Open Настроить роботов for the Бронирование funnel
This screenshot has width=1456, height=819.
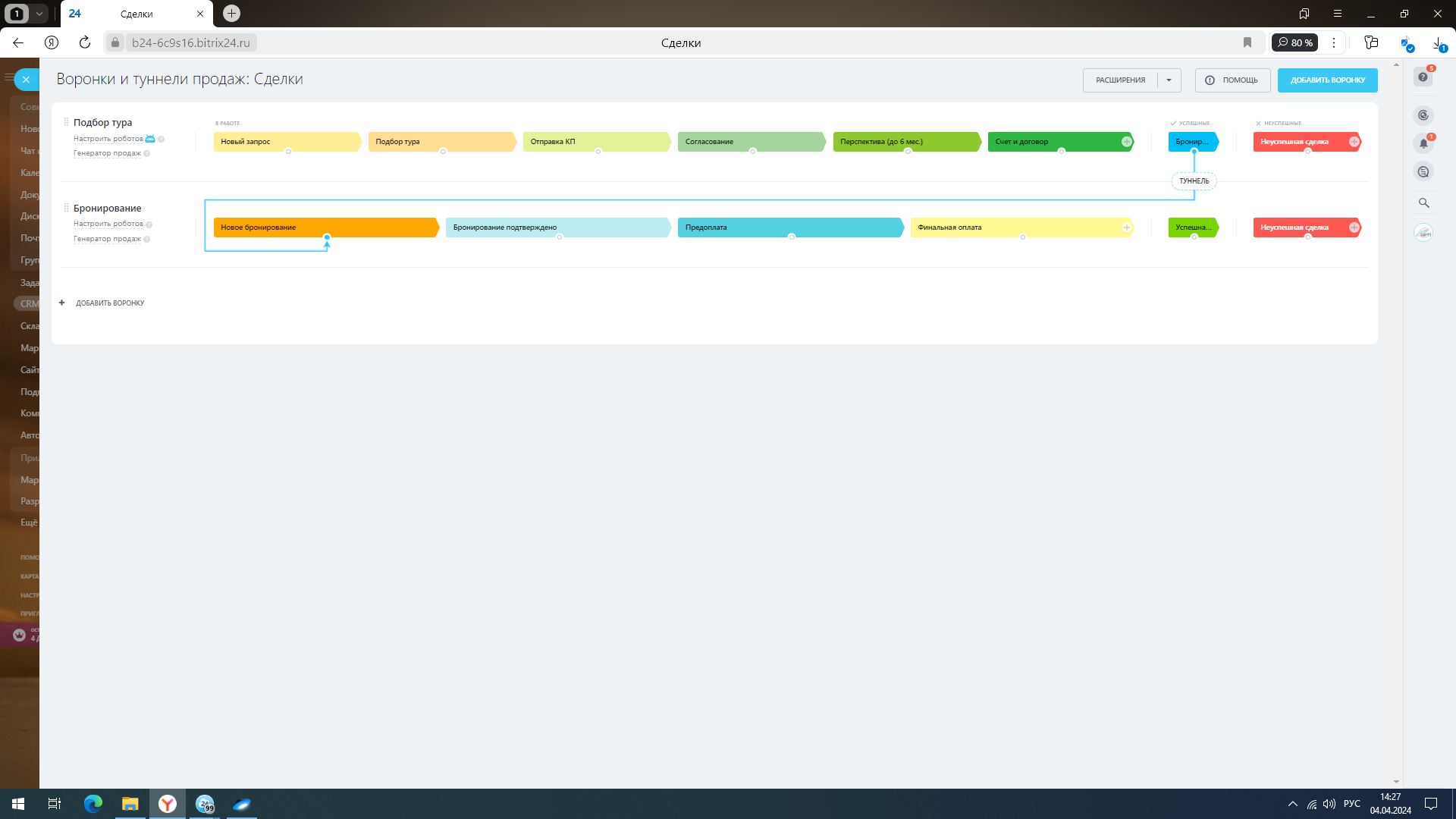point(108,224)
